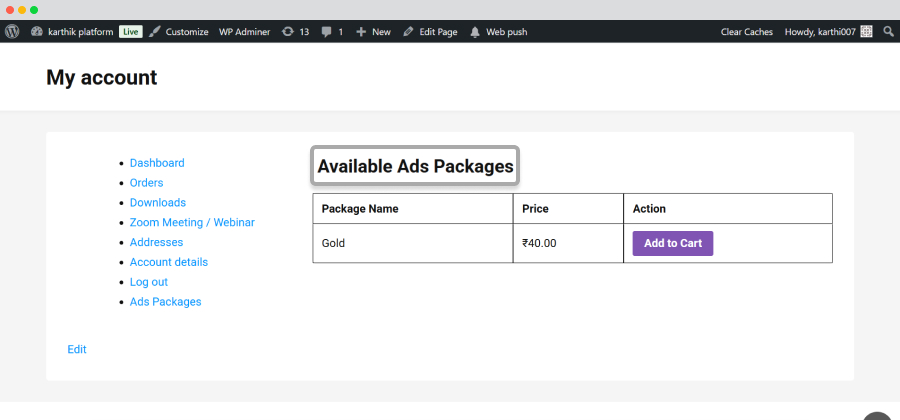Open the Ads Packages link
Viewport: 900px width, 420px height.
165,302
